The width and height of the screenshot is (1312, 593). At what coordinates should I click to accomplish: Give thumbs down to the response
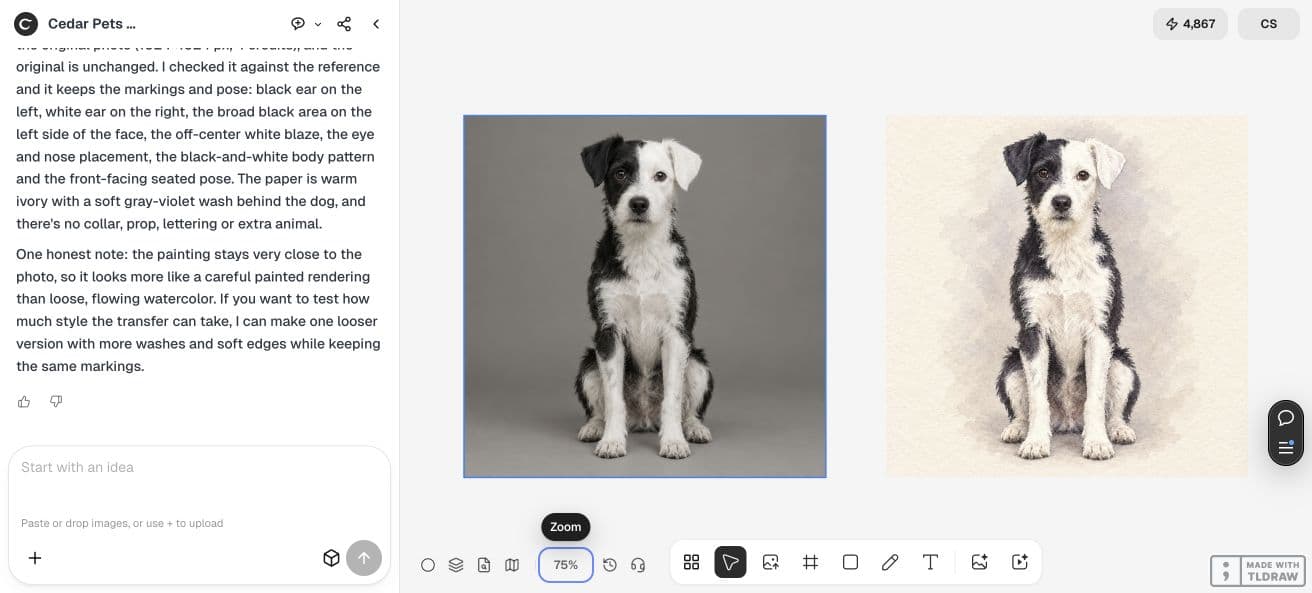pos(56,402)
